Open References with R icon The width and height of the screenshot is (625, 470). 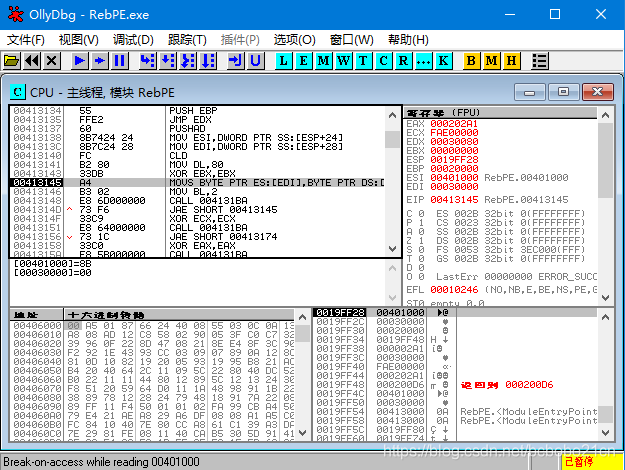coord(403,61)
